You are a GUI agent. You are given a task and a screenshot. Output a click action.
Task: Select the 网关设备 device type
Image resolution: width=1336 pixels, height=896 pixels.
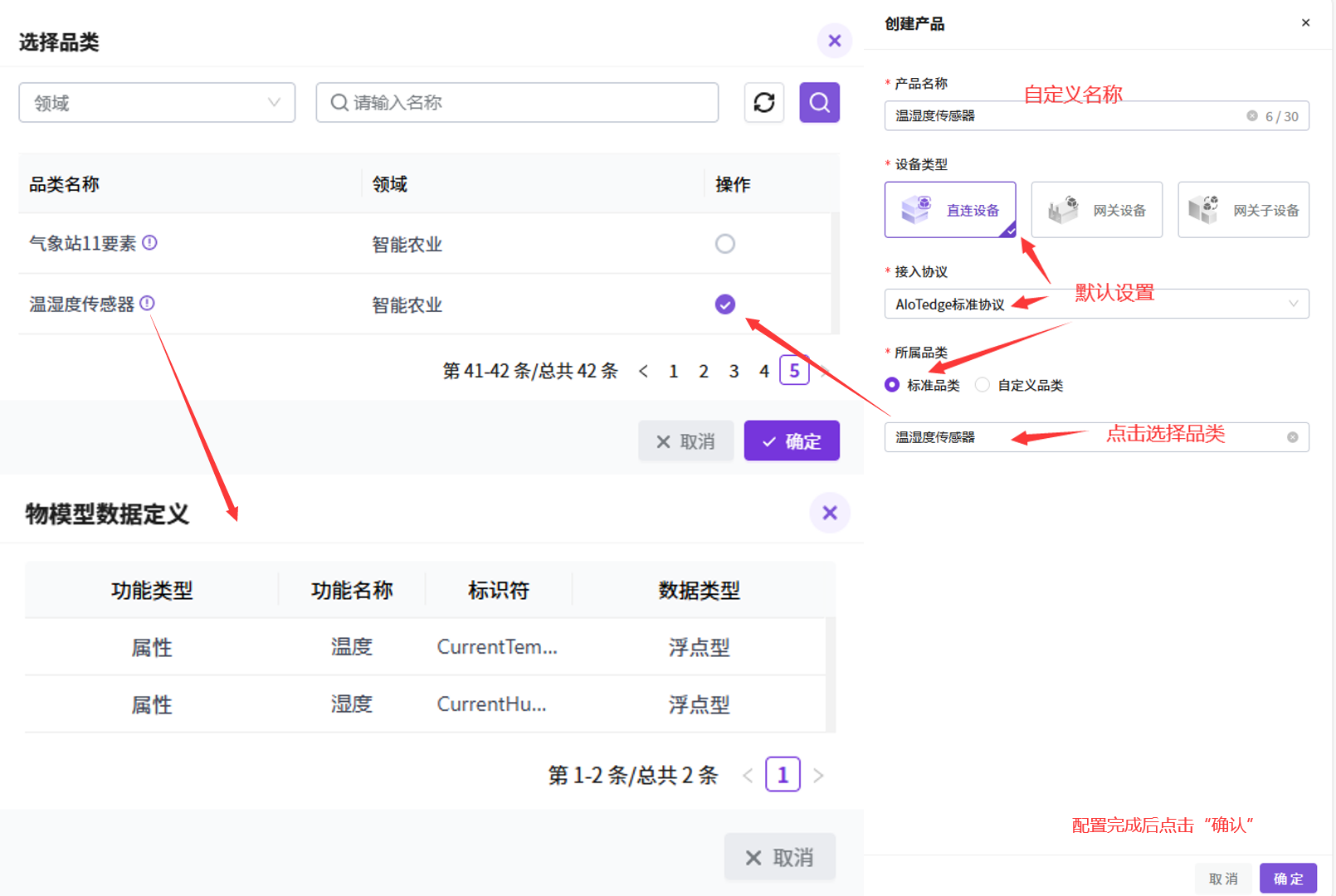click(x=1096, y=210)
